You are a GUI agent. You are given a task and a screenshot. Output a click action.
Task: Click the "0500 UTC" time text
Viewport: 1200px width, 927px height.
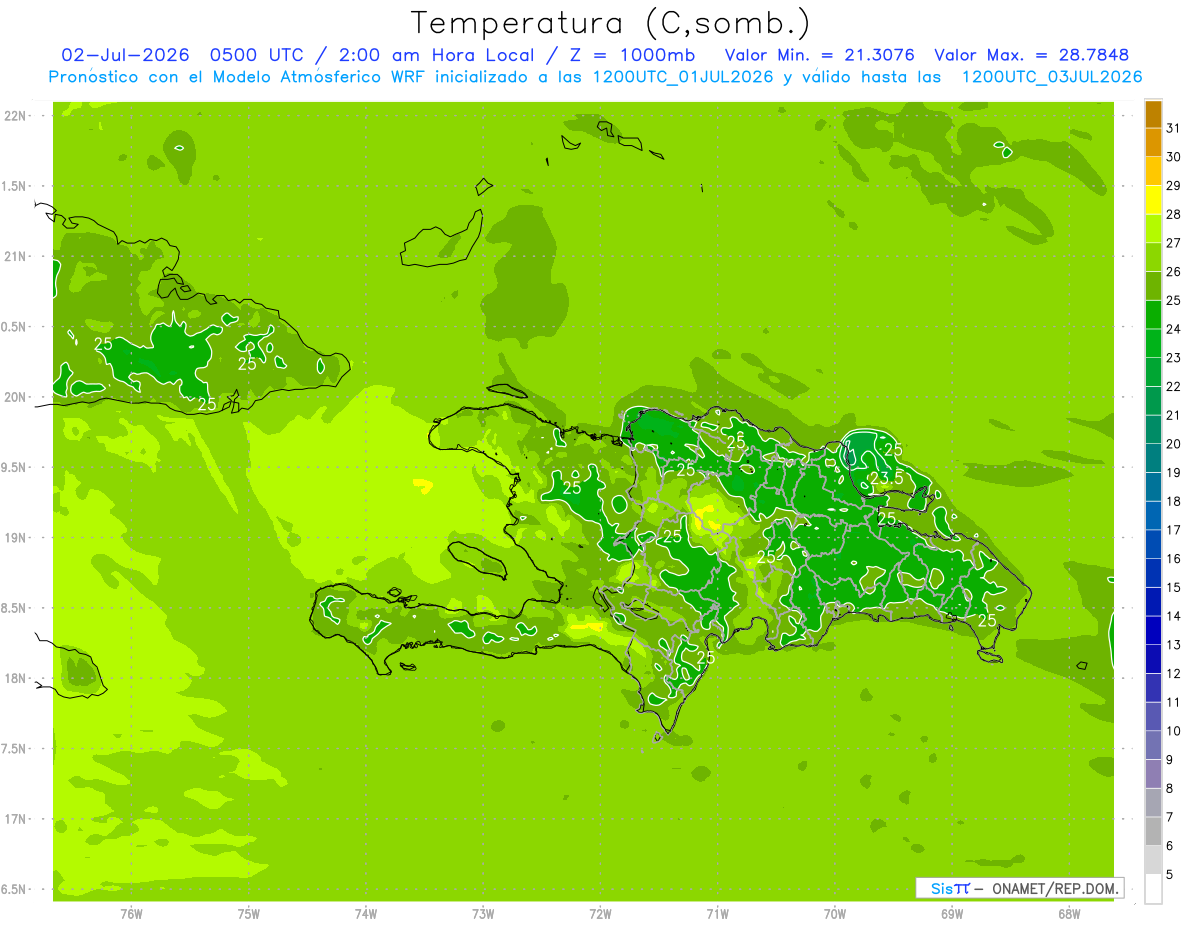click(x=255, y=55)
